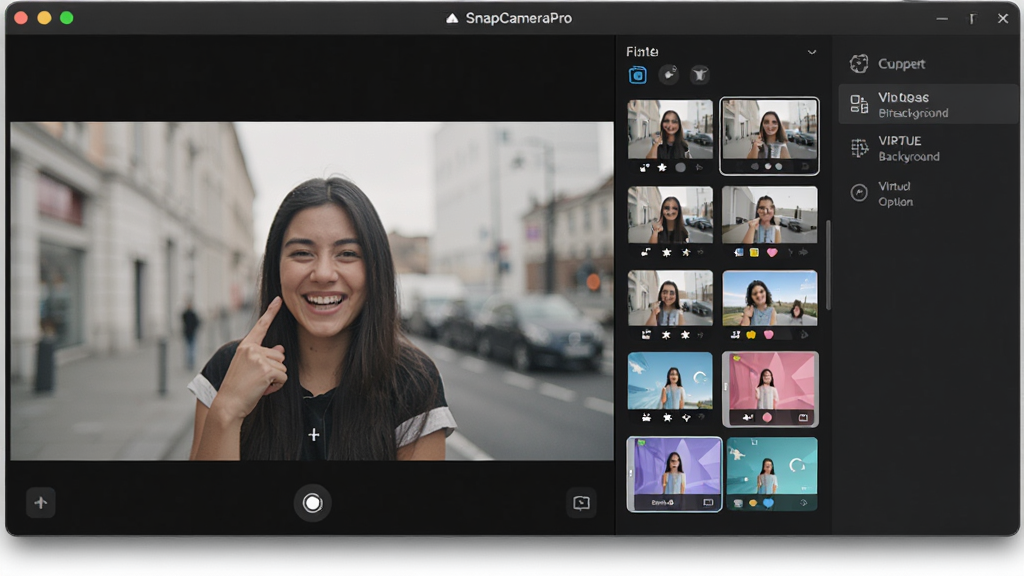The height and width of the screenshot is (576, 1024).
Task: Click the pink circle under the pink thumbnail
Action: 767,417
